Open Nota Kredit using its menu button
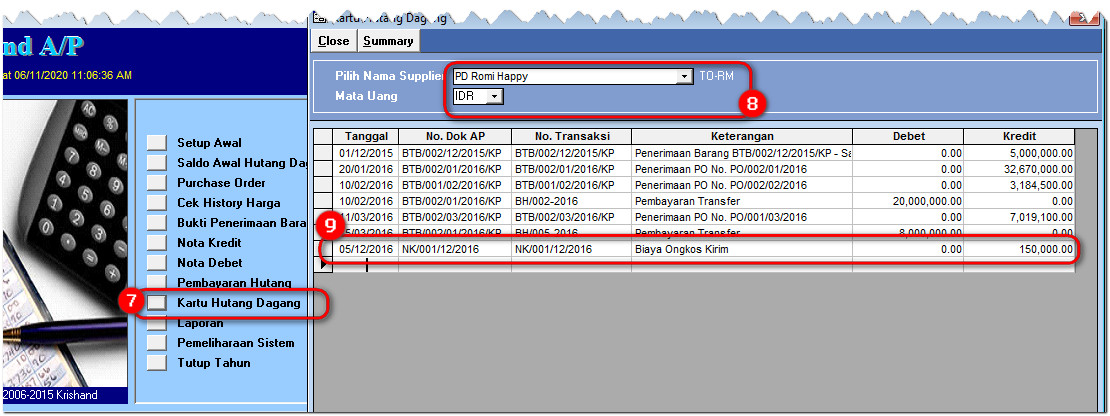 [x=156, y=242]
